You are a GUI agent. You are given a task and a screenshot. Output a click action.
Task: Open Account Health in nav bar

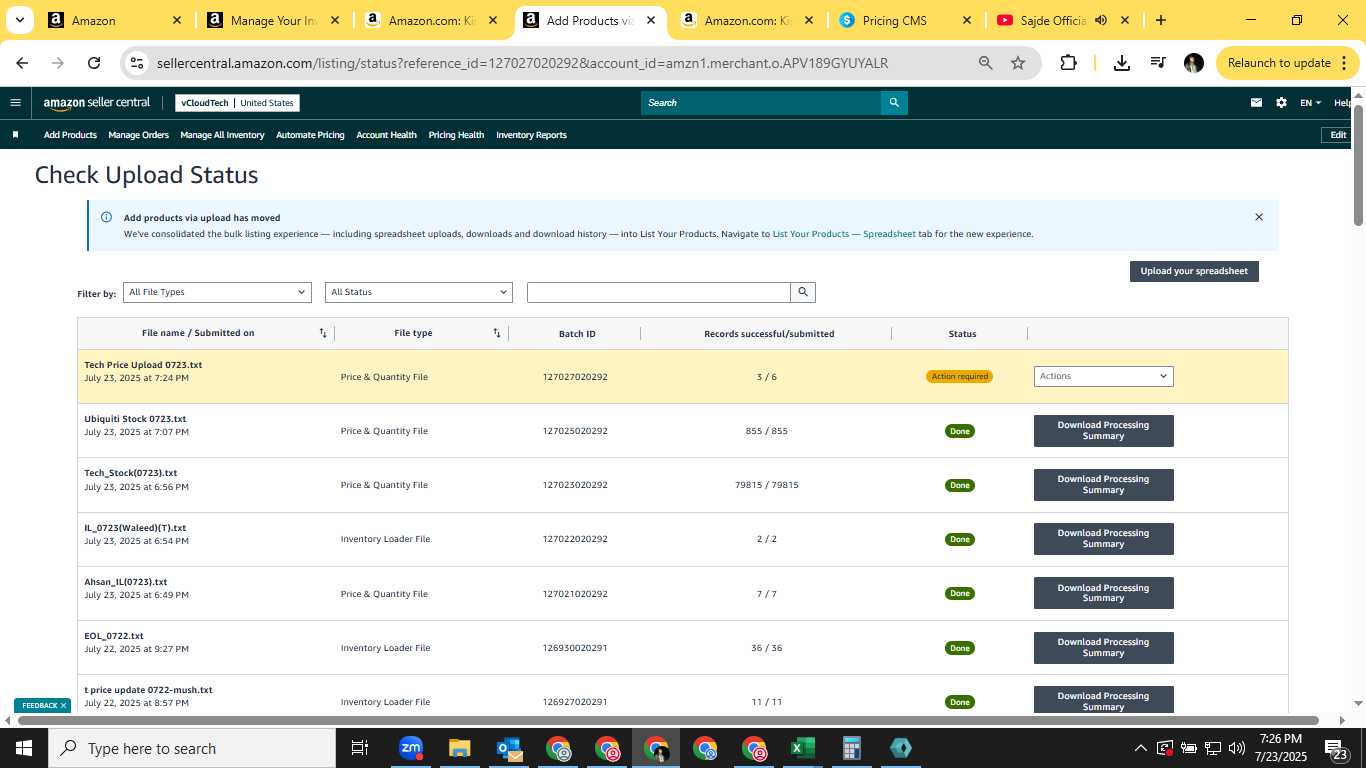pyautogui.click(x=386, y=135)
